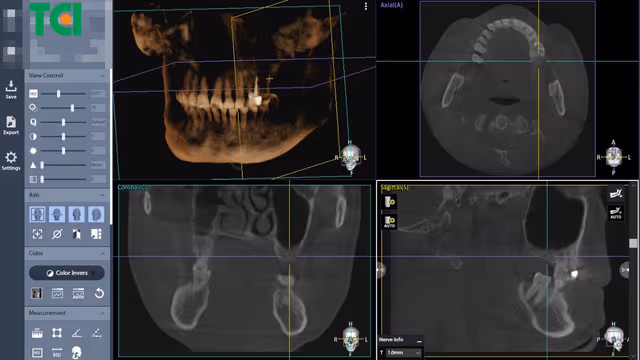Click the quality 'Default' value field
The image size is (640, 360).
point(98,122)
